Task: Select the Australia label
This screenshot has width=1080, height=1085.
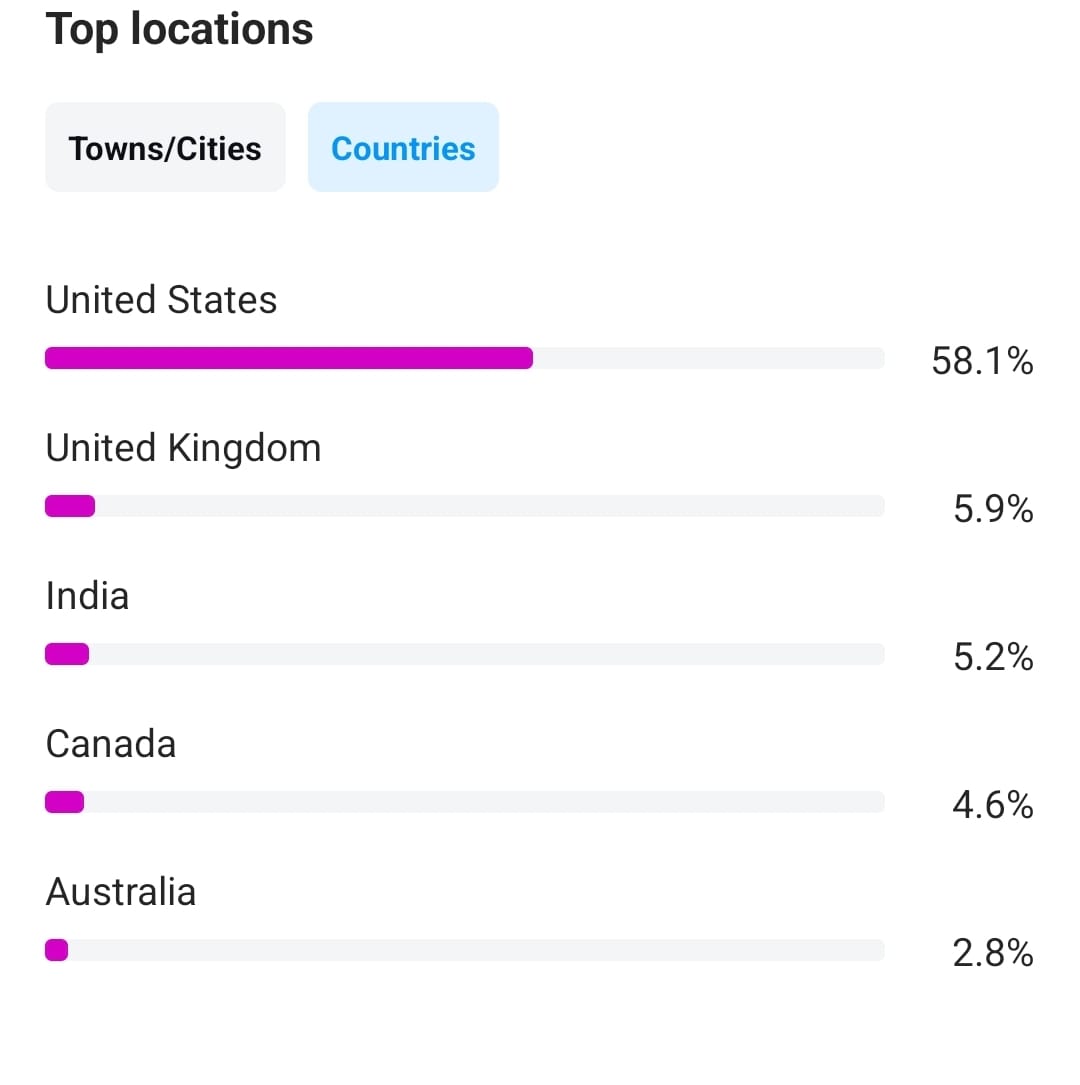Action: pyautogui.click(x=121, y=891)
